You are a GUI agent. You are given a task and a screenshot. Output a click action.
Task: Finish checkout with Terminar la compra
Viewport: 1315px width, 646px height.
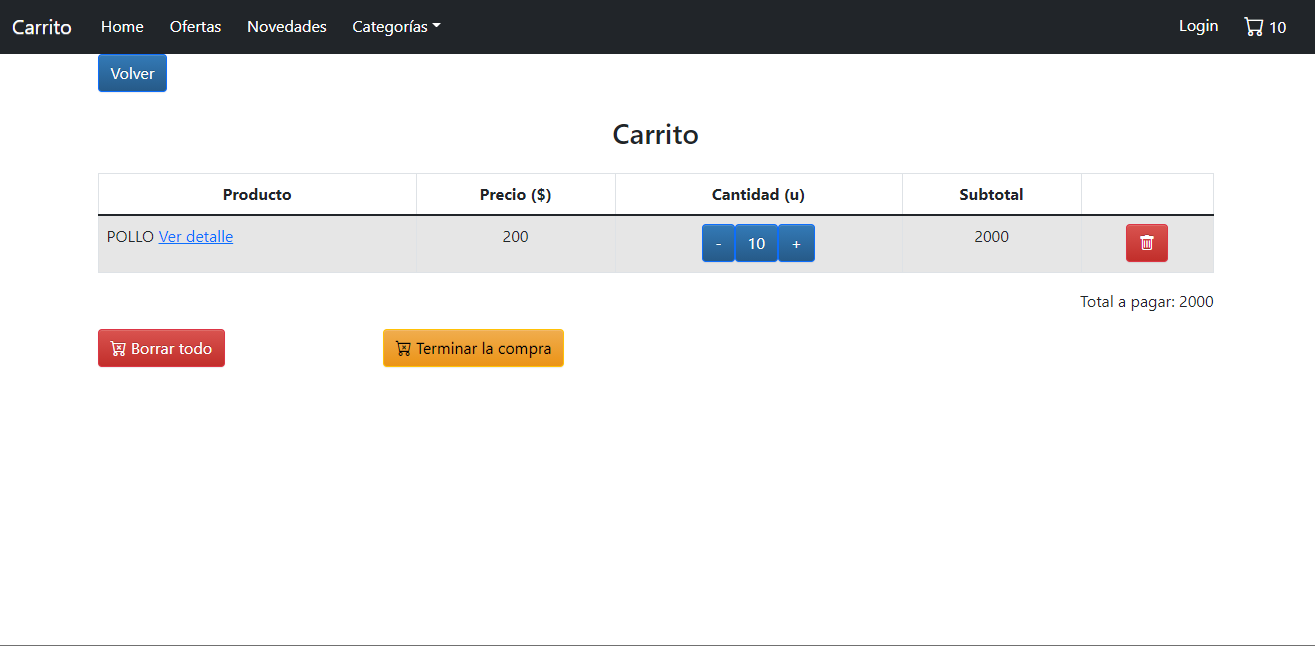(473, 348)
